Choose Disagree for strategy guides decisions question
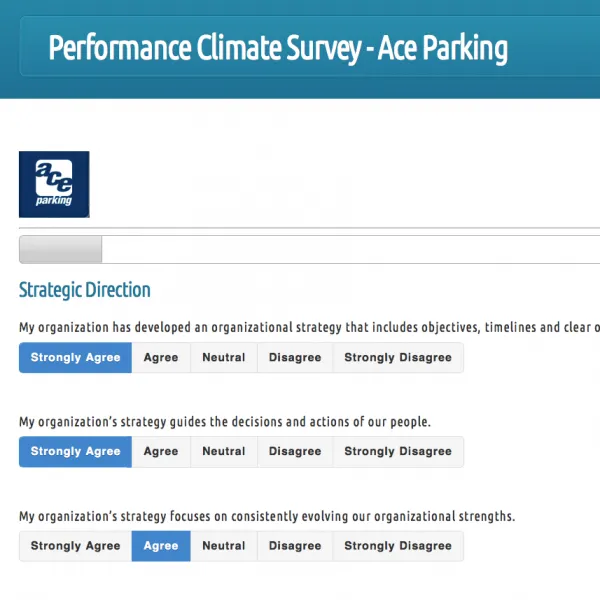The height and width of the screenshot is (600, 600). [295, 452]
